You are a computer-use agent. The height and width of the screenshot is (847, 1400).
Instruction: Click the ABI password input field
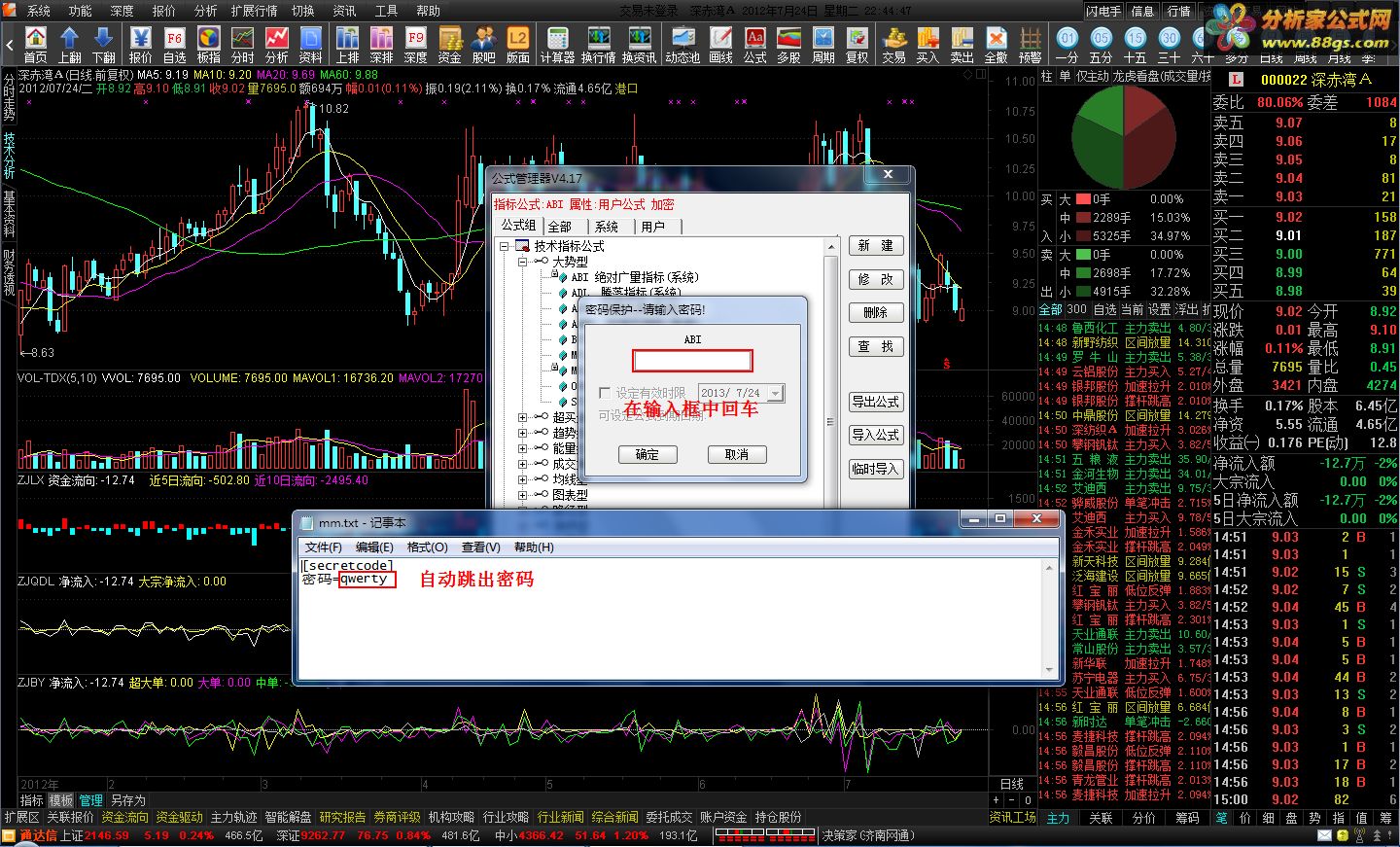pyautogui.click(x=692, y=361)
